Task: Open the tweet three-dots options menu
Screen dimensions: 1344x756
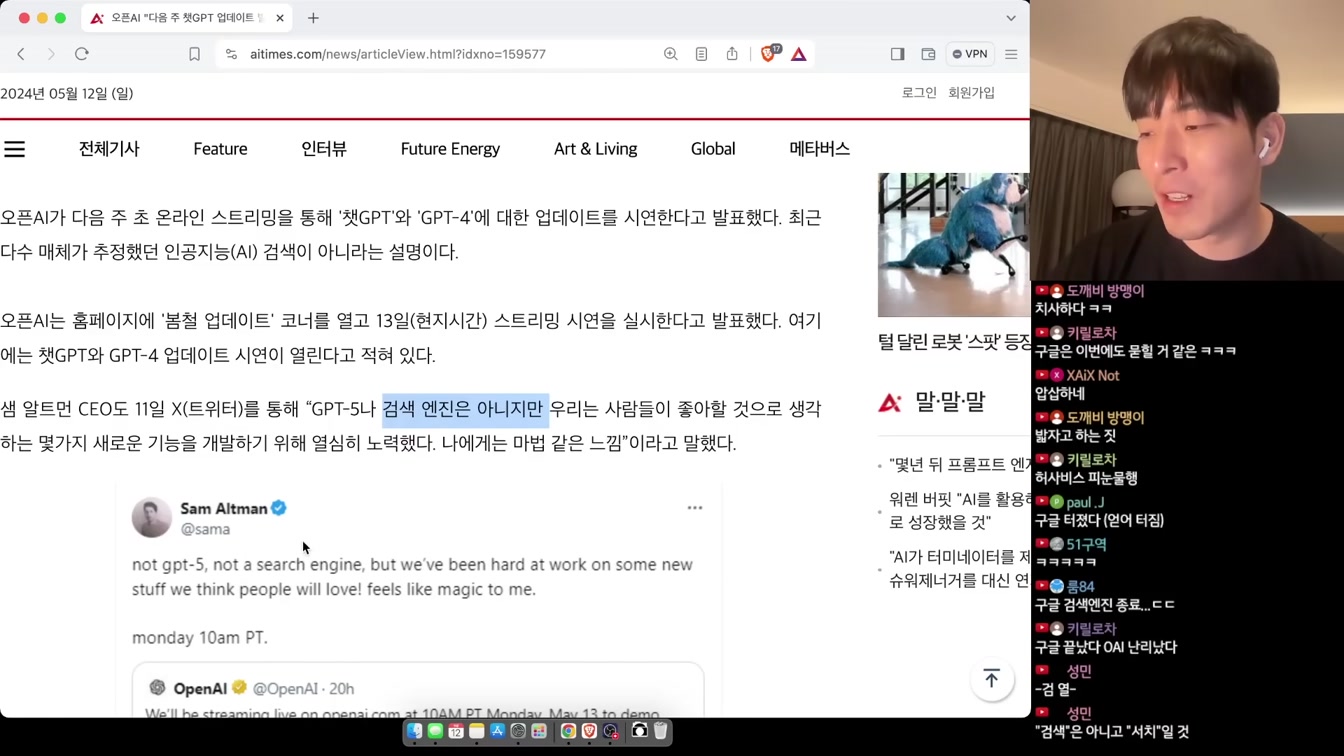Action: (695, 508)
